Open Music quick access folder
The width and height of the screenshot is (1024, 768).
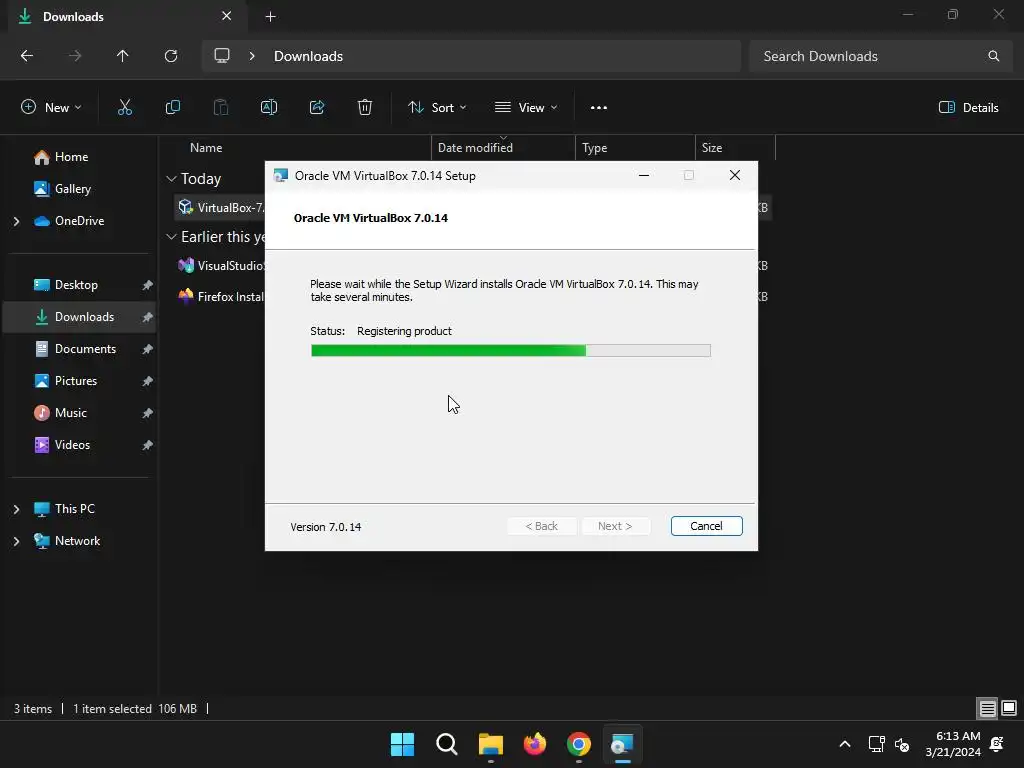tap(71, 413)
